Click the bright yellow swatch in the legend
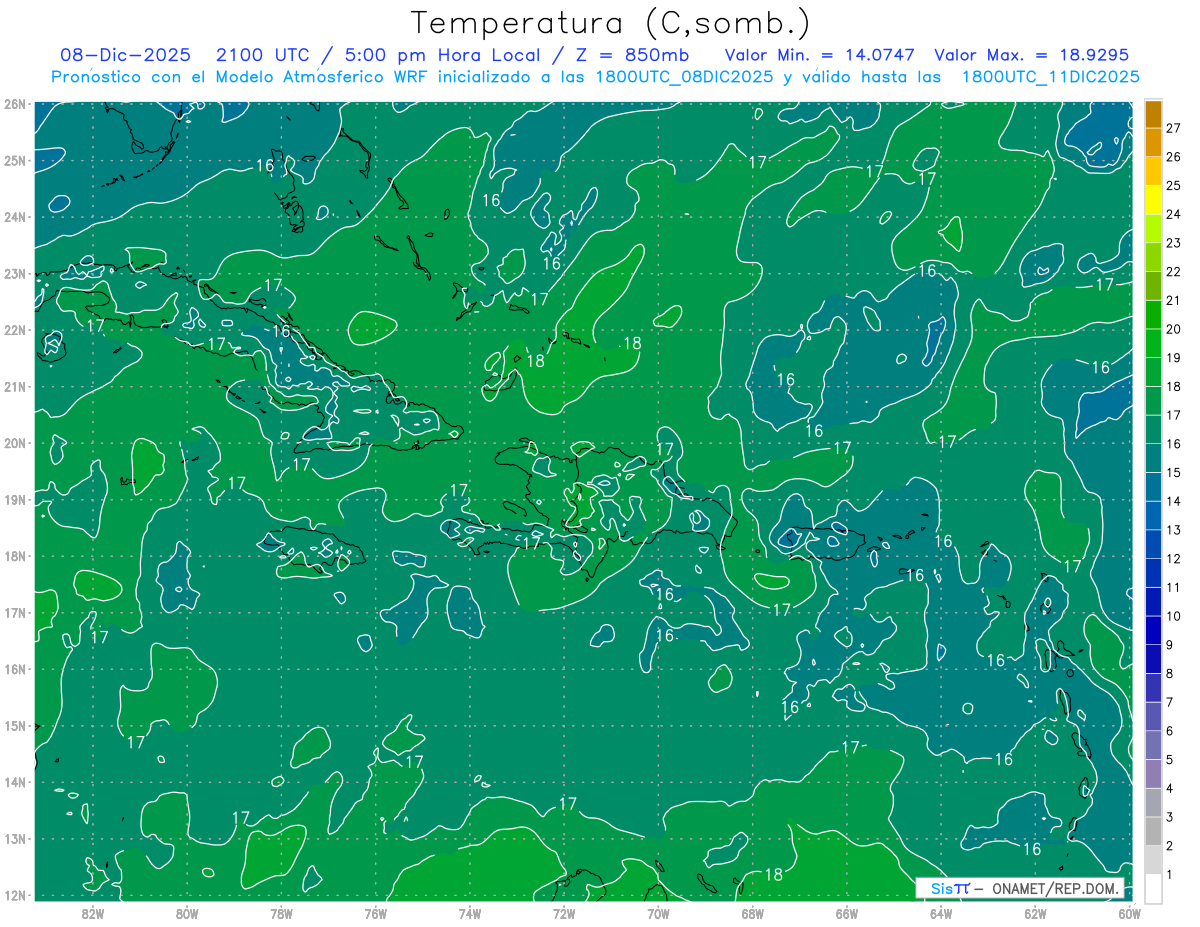This screenshot has width=1200, height=927. 1153,200
